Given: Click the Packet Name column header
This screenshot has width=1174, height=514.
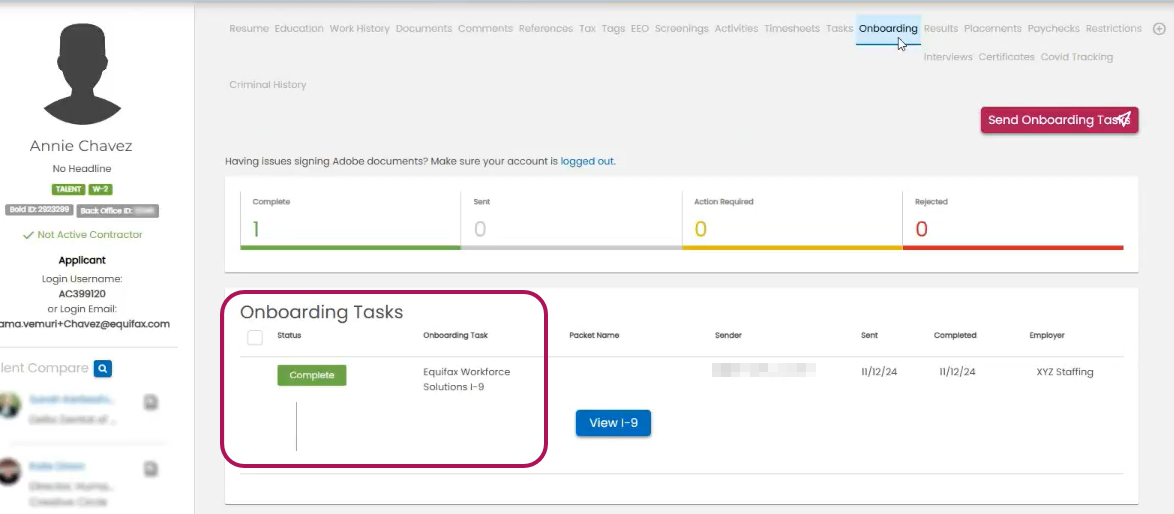Looking at the screenshot, I should pos(594,335).
